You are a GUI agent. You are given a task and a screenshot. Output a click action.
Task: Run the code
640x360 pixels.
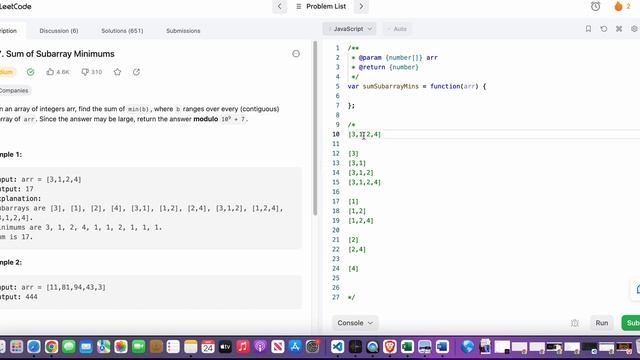point(602,323)
